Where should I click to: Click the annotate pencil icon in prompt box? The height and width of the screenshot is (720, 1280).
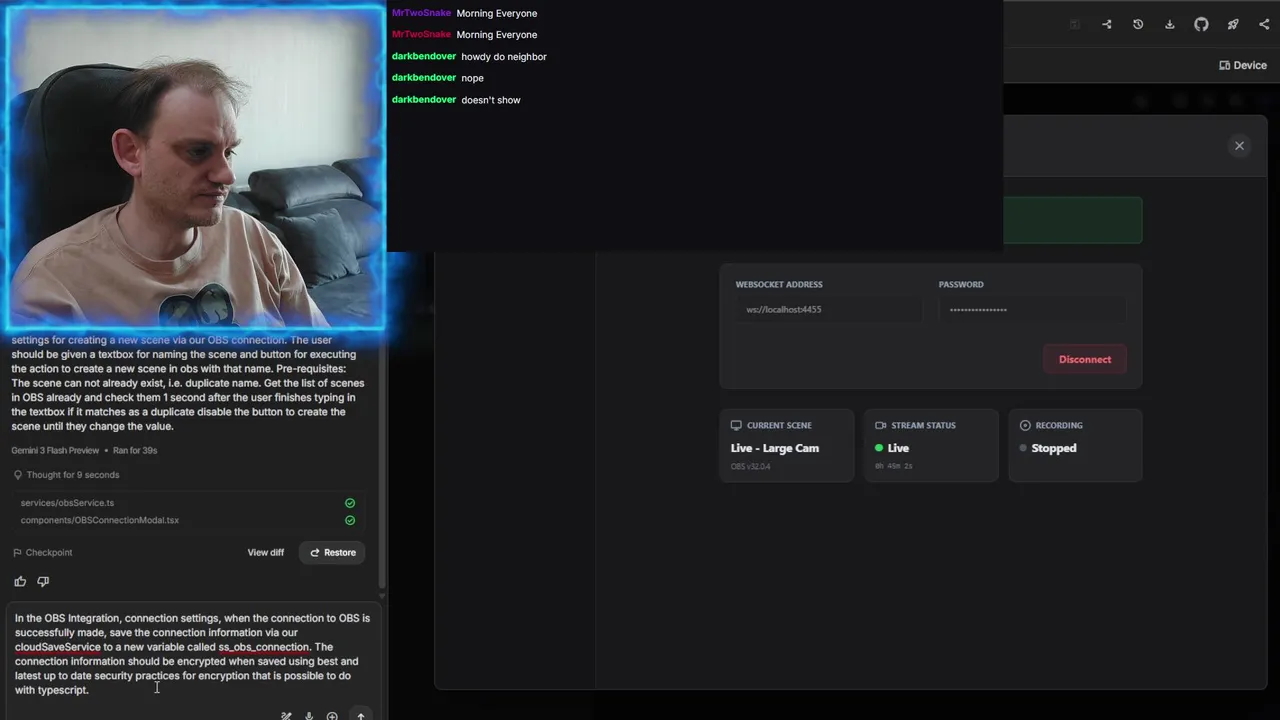(286, 716)
